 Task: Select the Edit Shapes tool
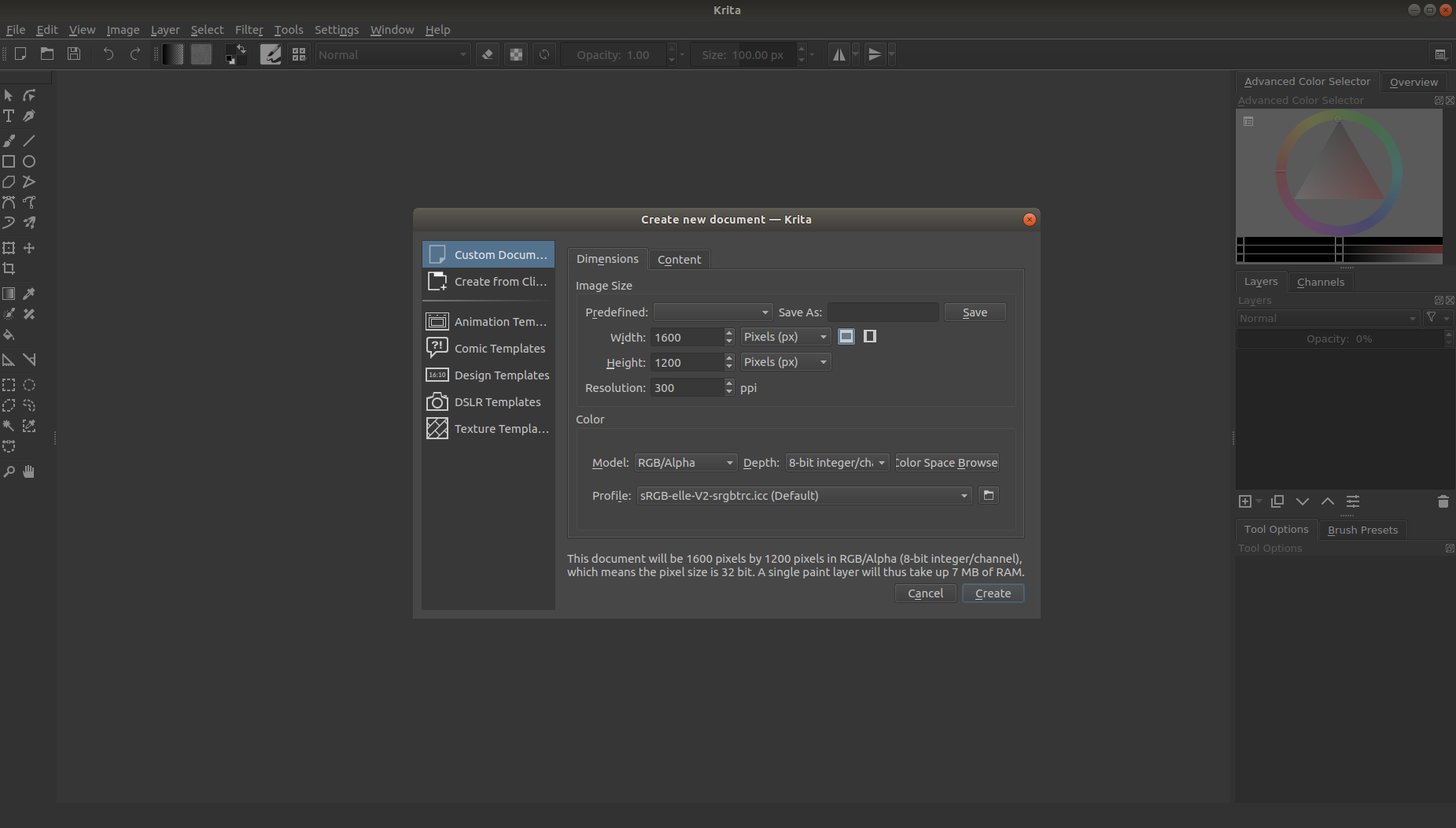point(29,95)
